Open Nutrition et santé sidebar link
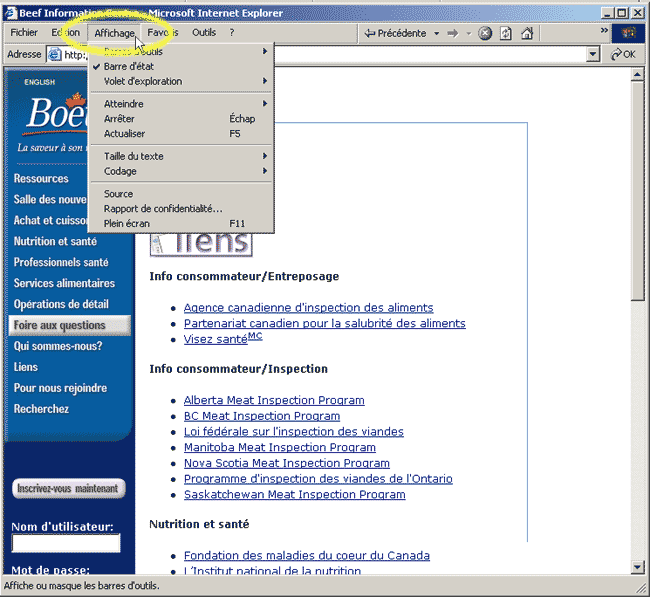 (55, 241)
